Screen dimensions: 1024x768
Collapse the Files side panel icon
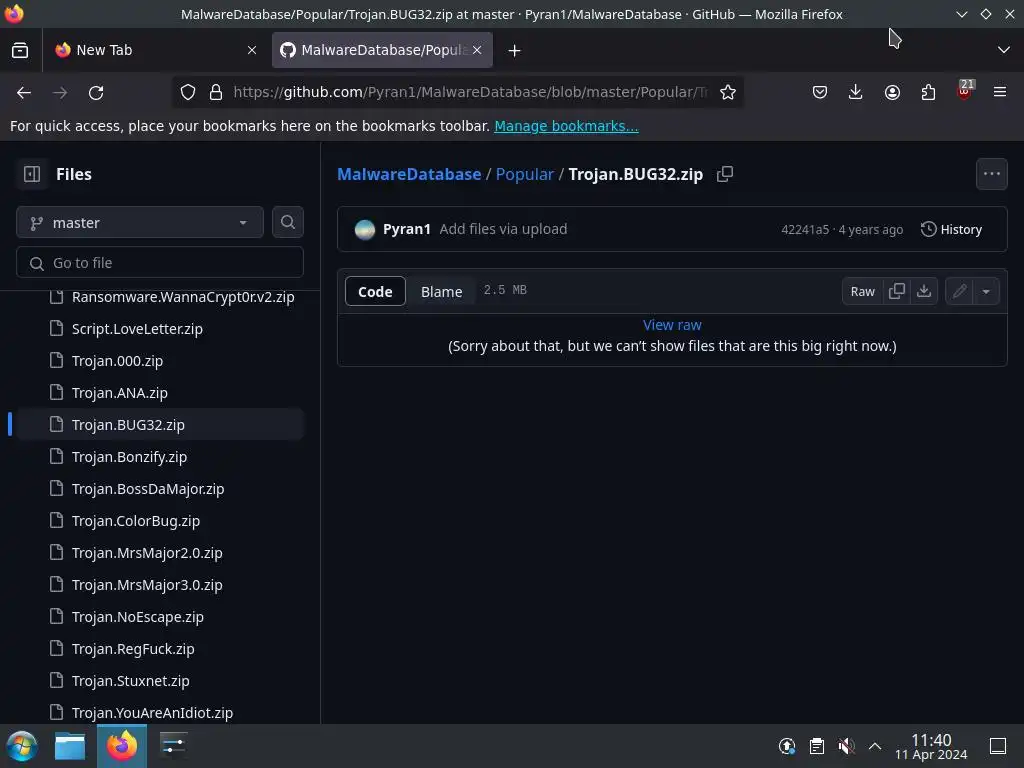[x=32, y=174]
